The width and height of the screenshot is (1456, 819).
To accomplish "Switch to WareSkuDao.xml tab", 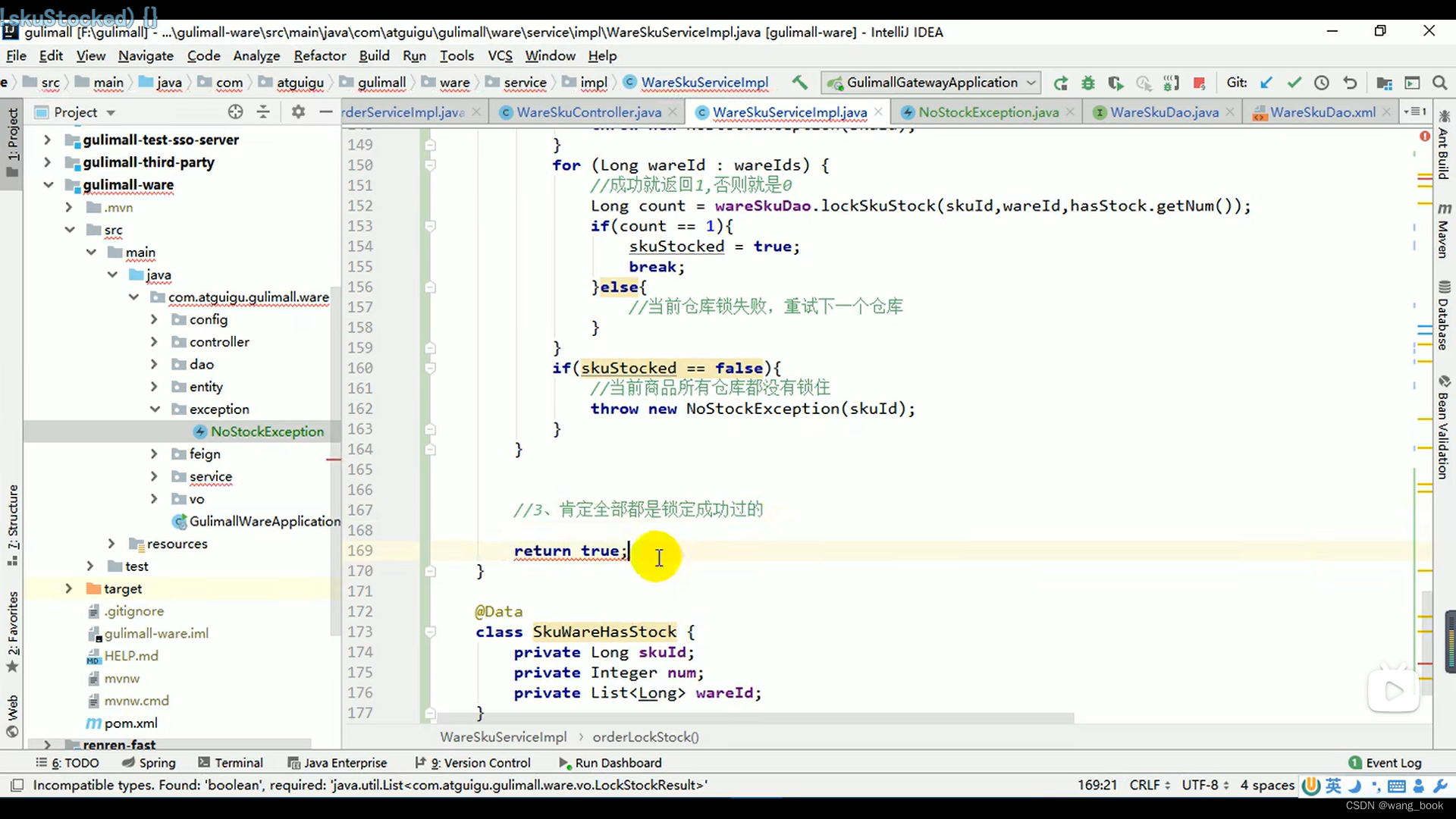I will click(1322, 112).
